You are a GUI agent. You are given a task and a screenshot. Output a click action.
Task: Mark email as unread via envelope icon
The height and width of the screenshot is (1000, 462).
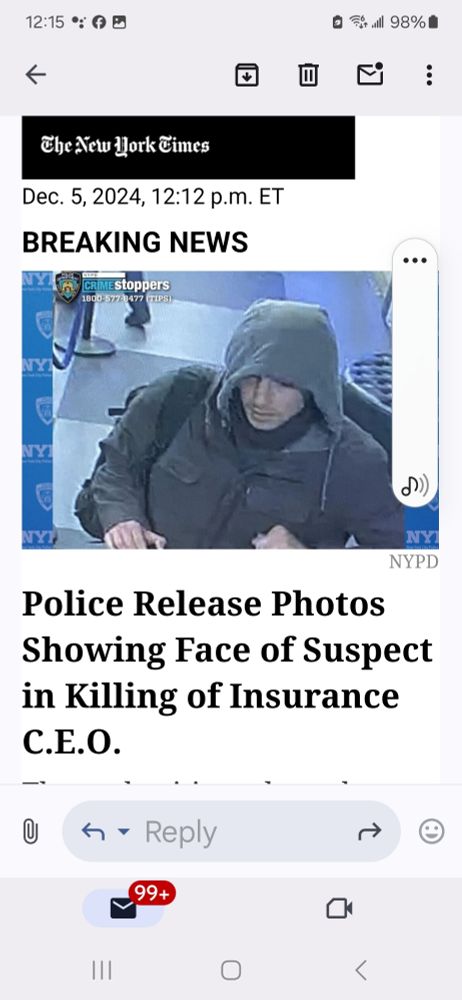(x=370, y=74)
